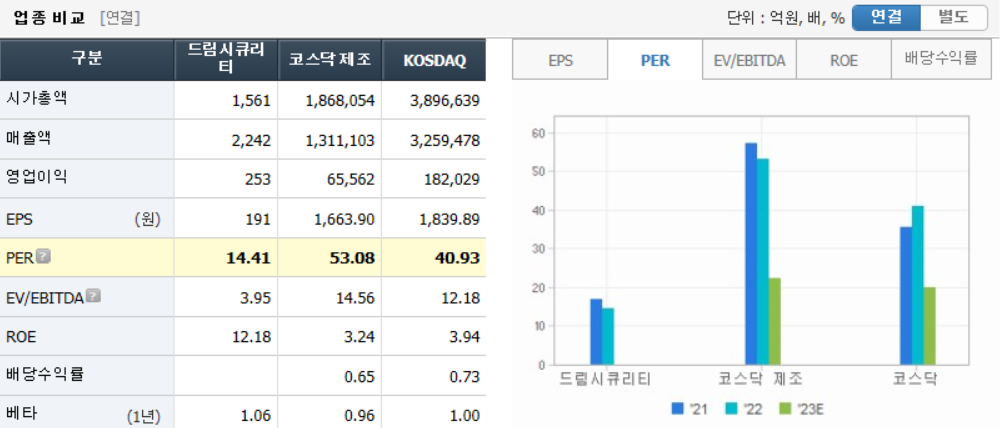The width and height of the screenshot is (1008, 428).
Task: Click the beta value 1.06
Action: point(254,416)
